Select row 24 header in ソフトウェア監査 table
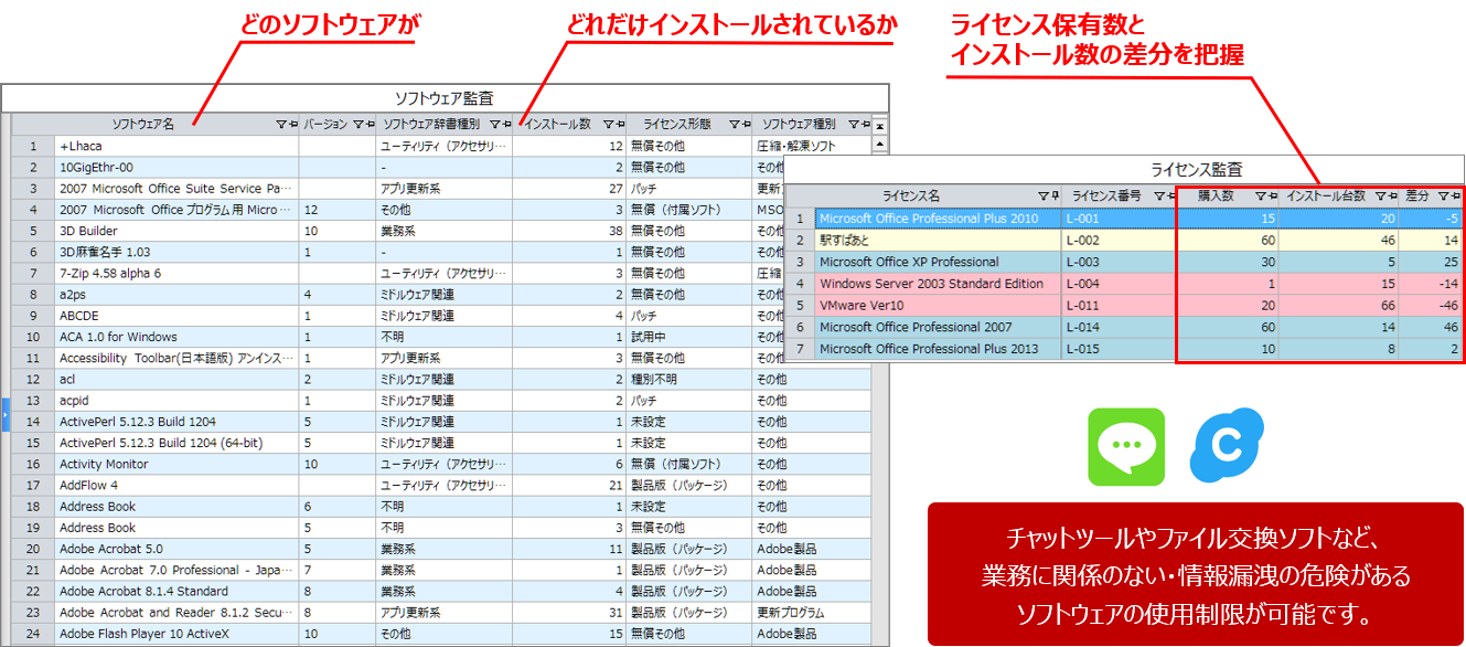 pyautogui.click(x=33, y=633)
